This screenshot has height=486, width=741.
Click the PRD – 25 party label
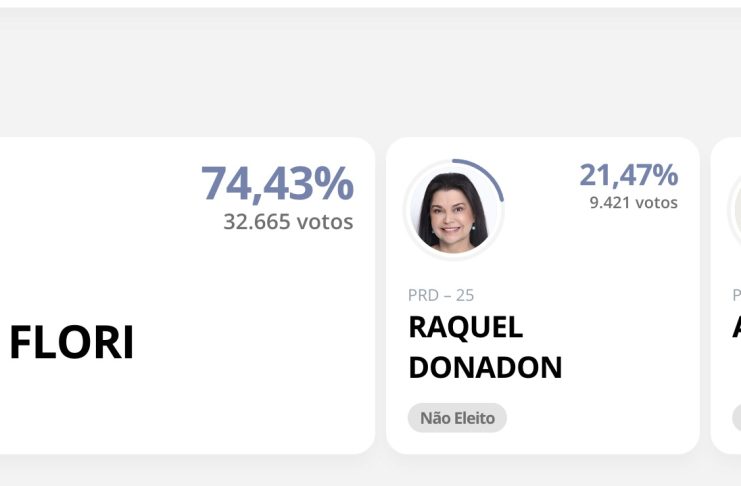pyautogui.click(x=441, y=295)
